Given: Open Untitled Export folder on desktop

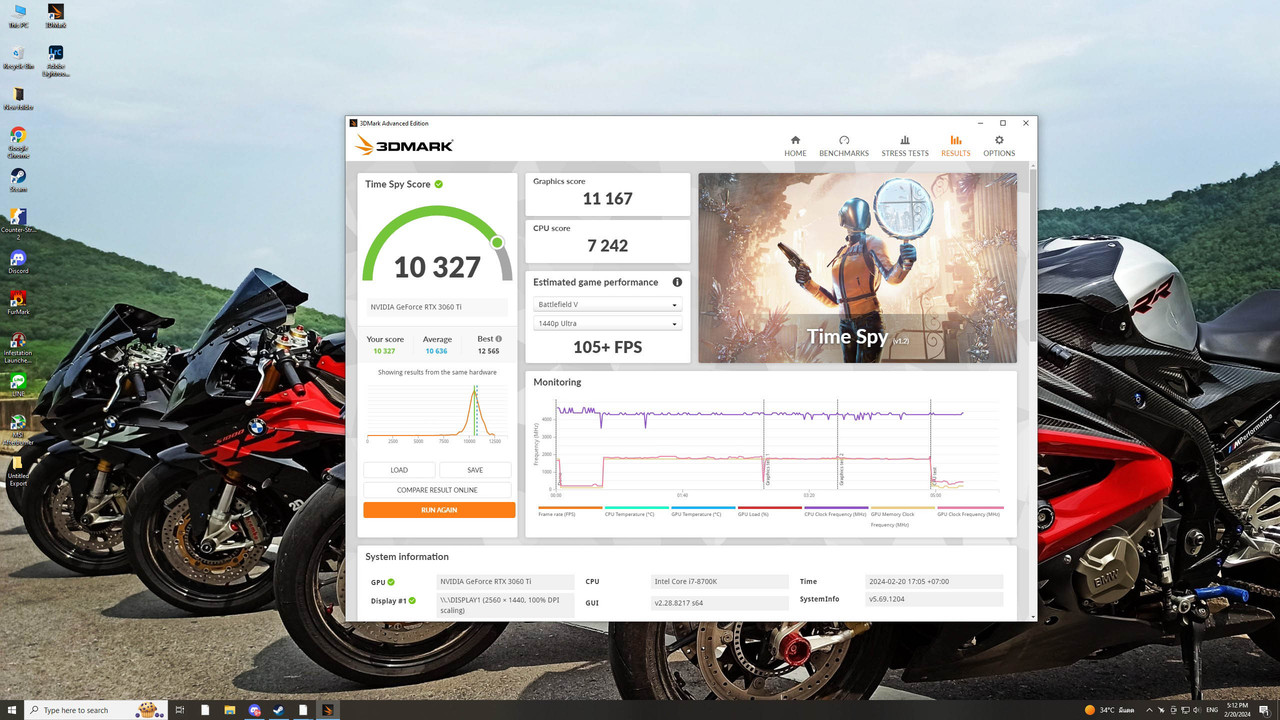Looking at the screenshot, I should (18, 472).
